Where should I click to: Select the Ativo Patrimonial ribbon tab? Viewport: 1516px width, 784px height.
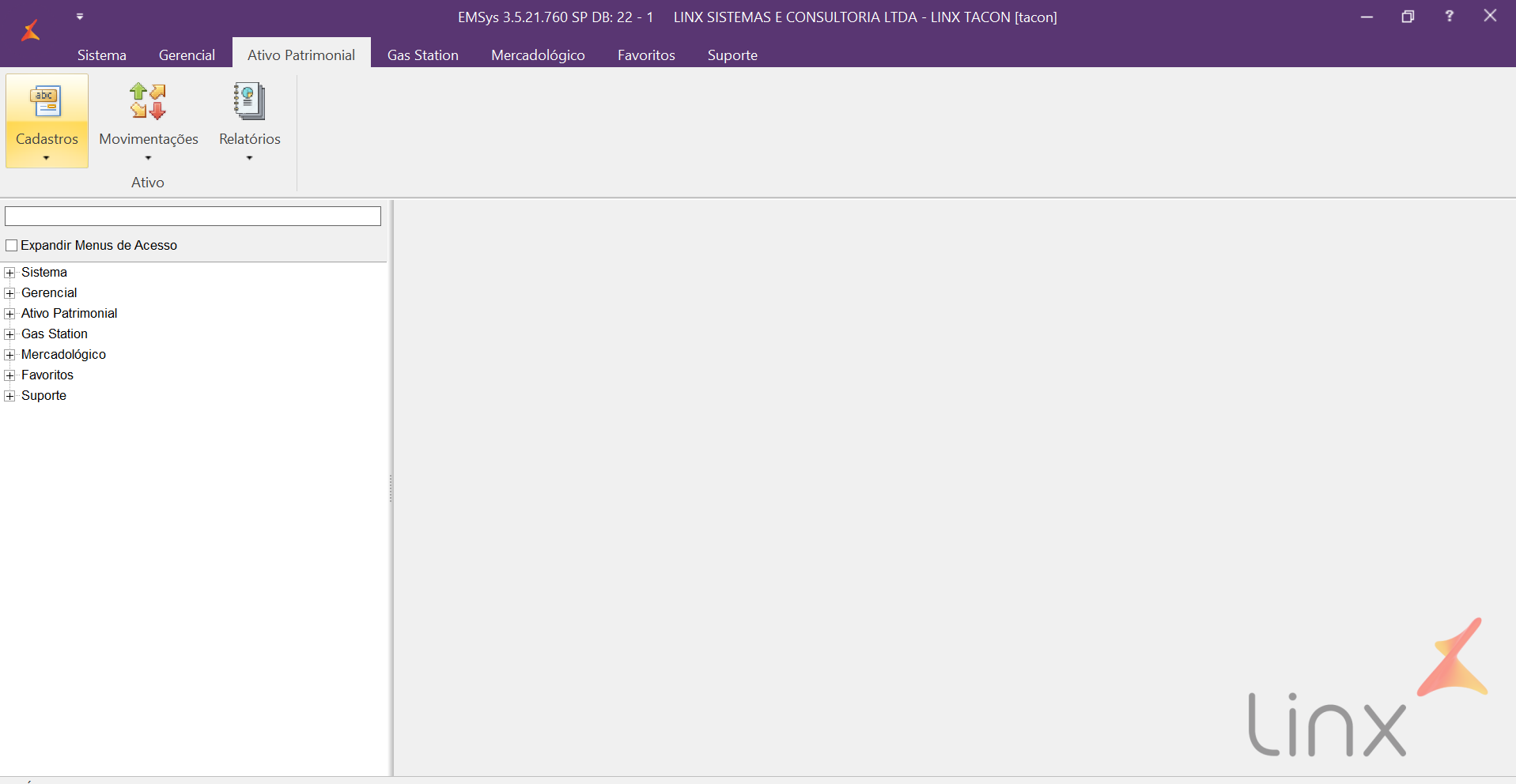301,55
